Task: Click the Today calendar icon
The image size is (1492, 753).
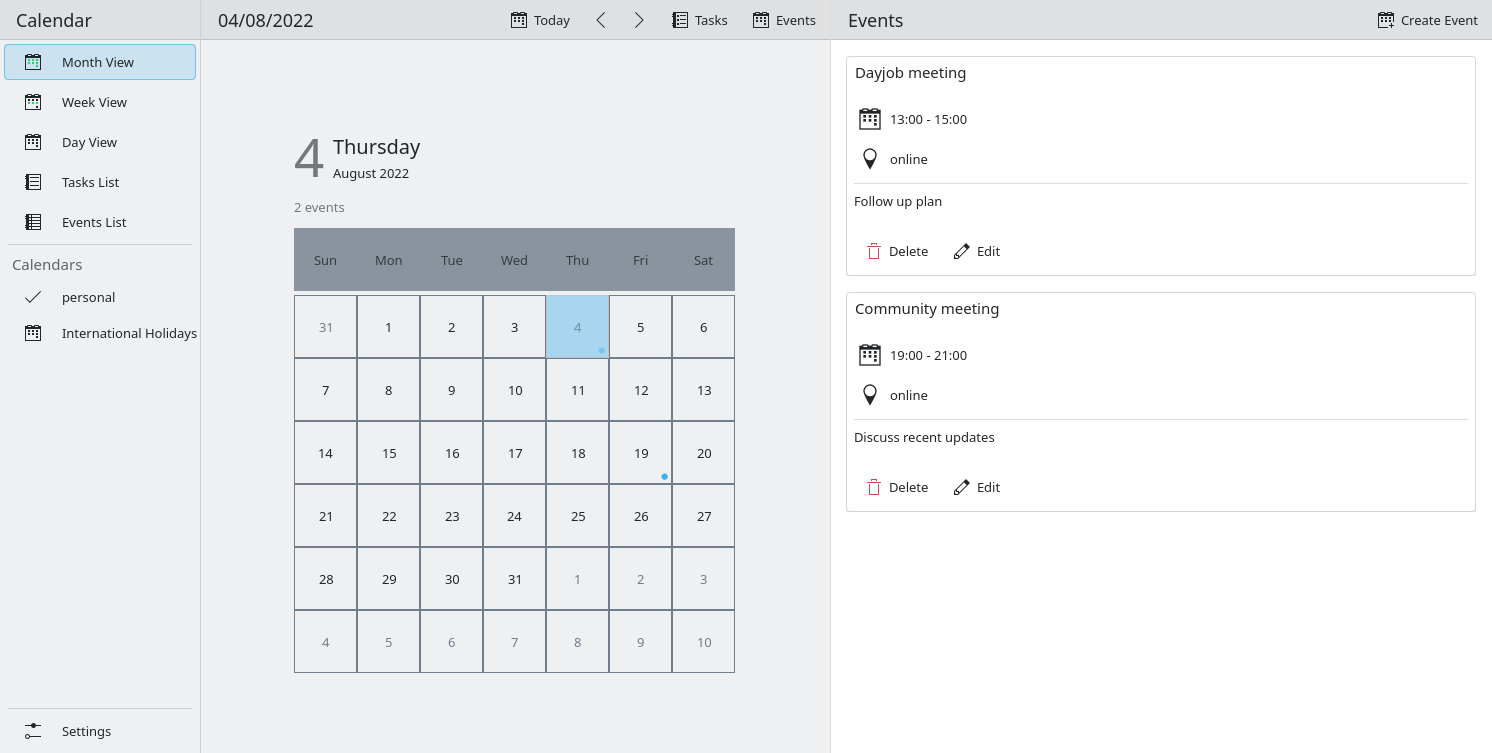Action: pyautogui.click(x=519, y=20)
